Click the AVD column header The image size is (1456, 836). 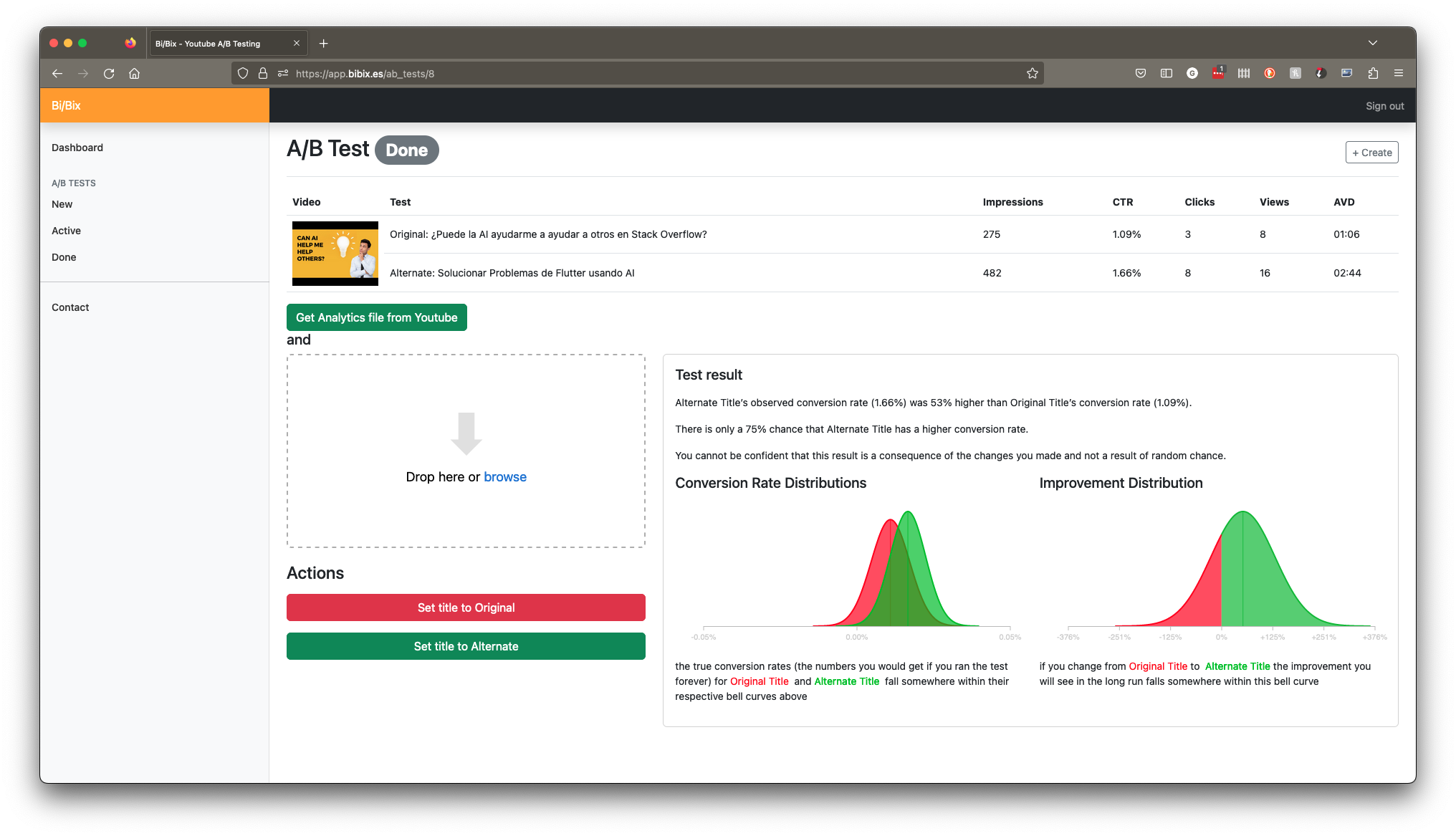coord(1344,202)
